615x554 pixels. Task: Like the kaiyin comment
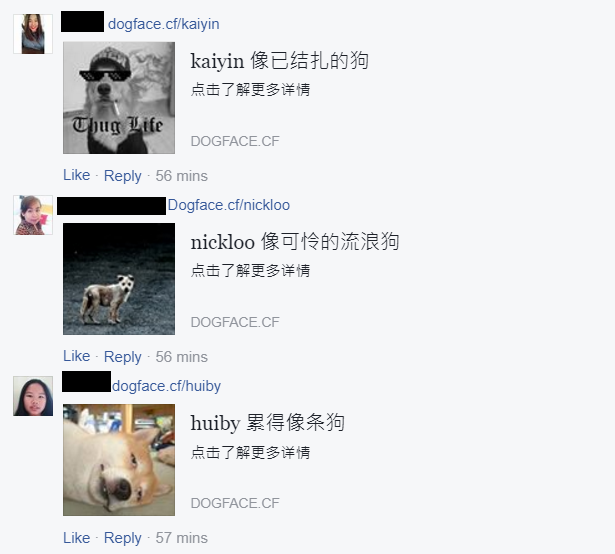pos(76,175)
